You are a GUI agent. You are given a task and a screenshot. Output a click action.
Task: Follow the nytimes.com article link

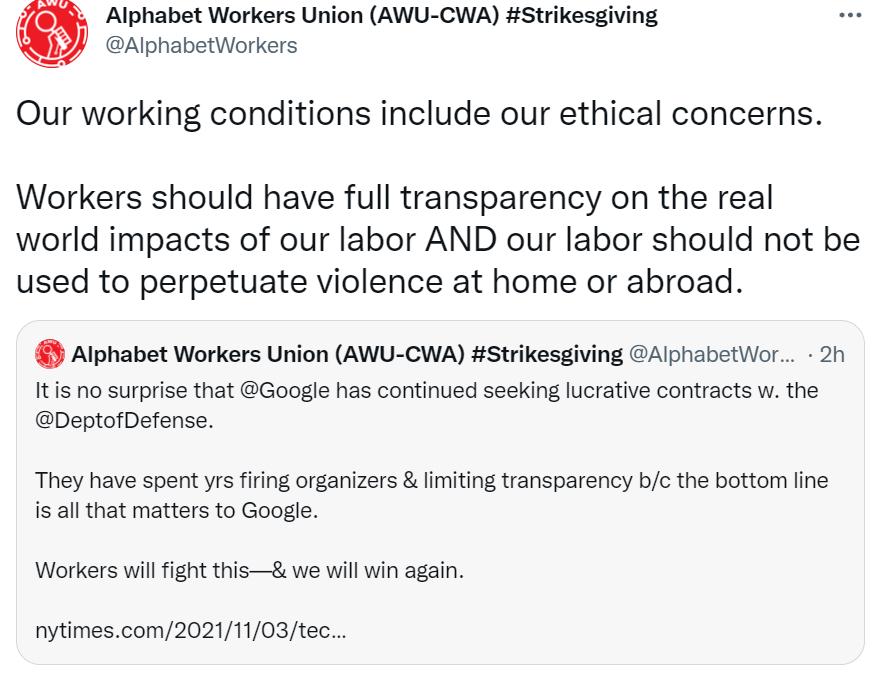coord(191,631)
